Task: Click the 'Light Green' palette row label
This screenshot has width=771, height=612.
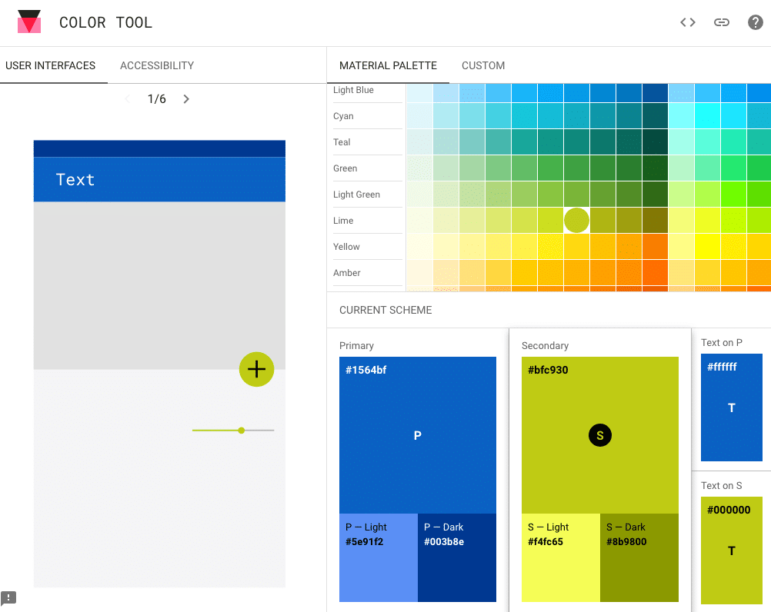Action: coord(356,194)
